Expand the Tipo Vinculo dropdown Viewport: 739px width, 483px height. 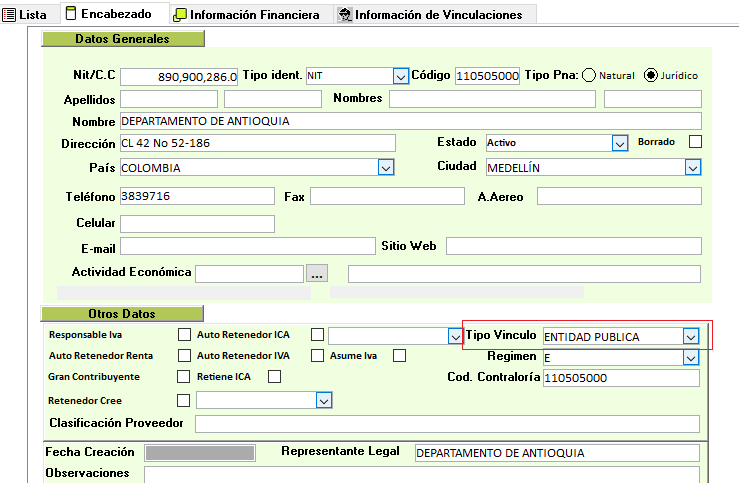point(690,336)
